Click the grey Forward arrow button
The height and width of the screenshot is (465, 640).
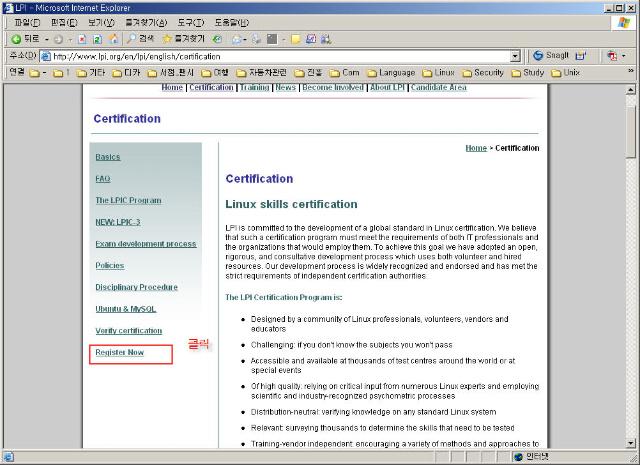(x=58, y=39)
